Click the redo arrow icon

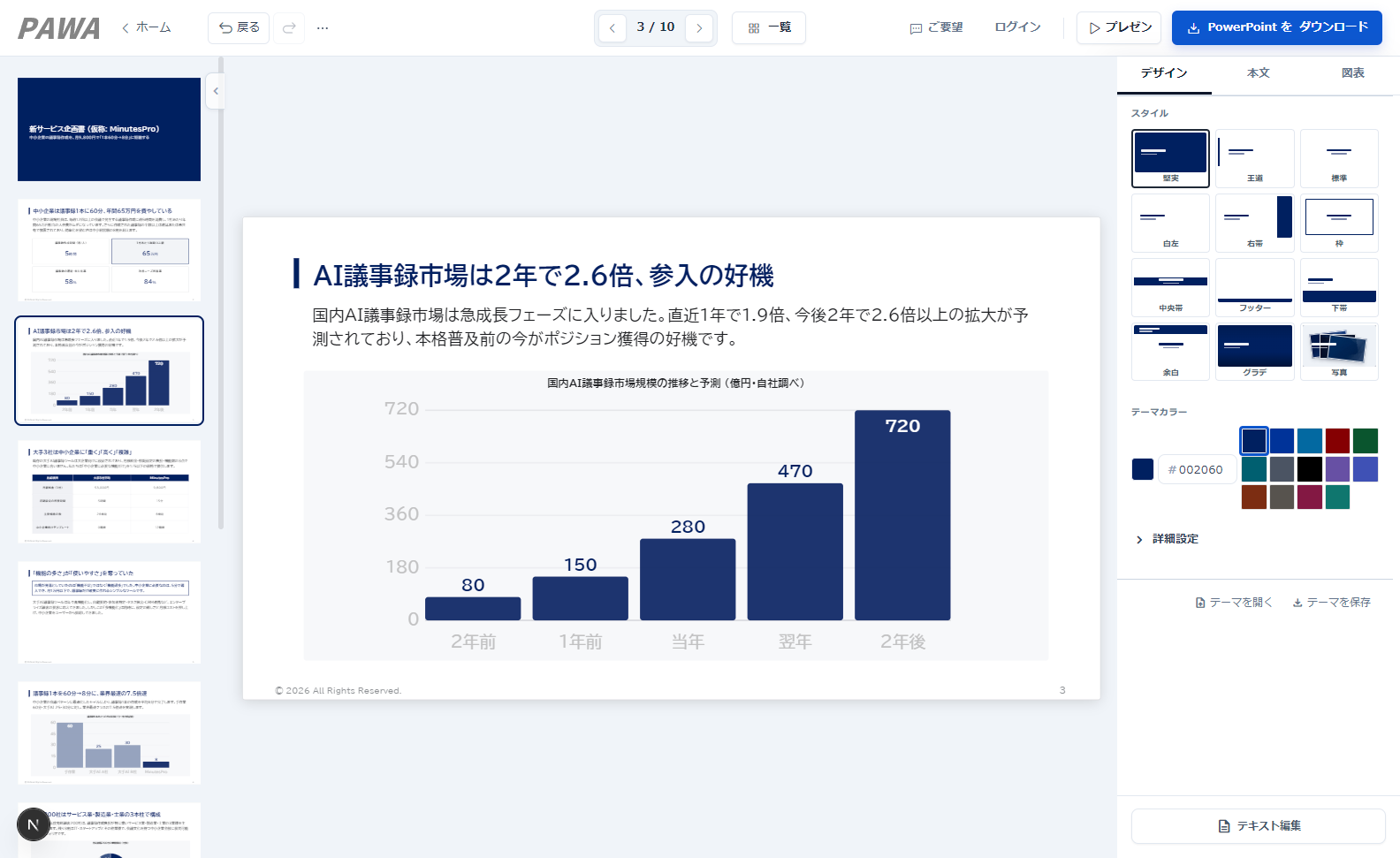click(289, 27)
